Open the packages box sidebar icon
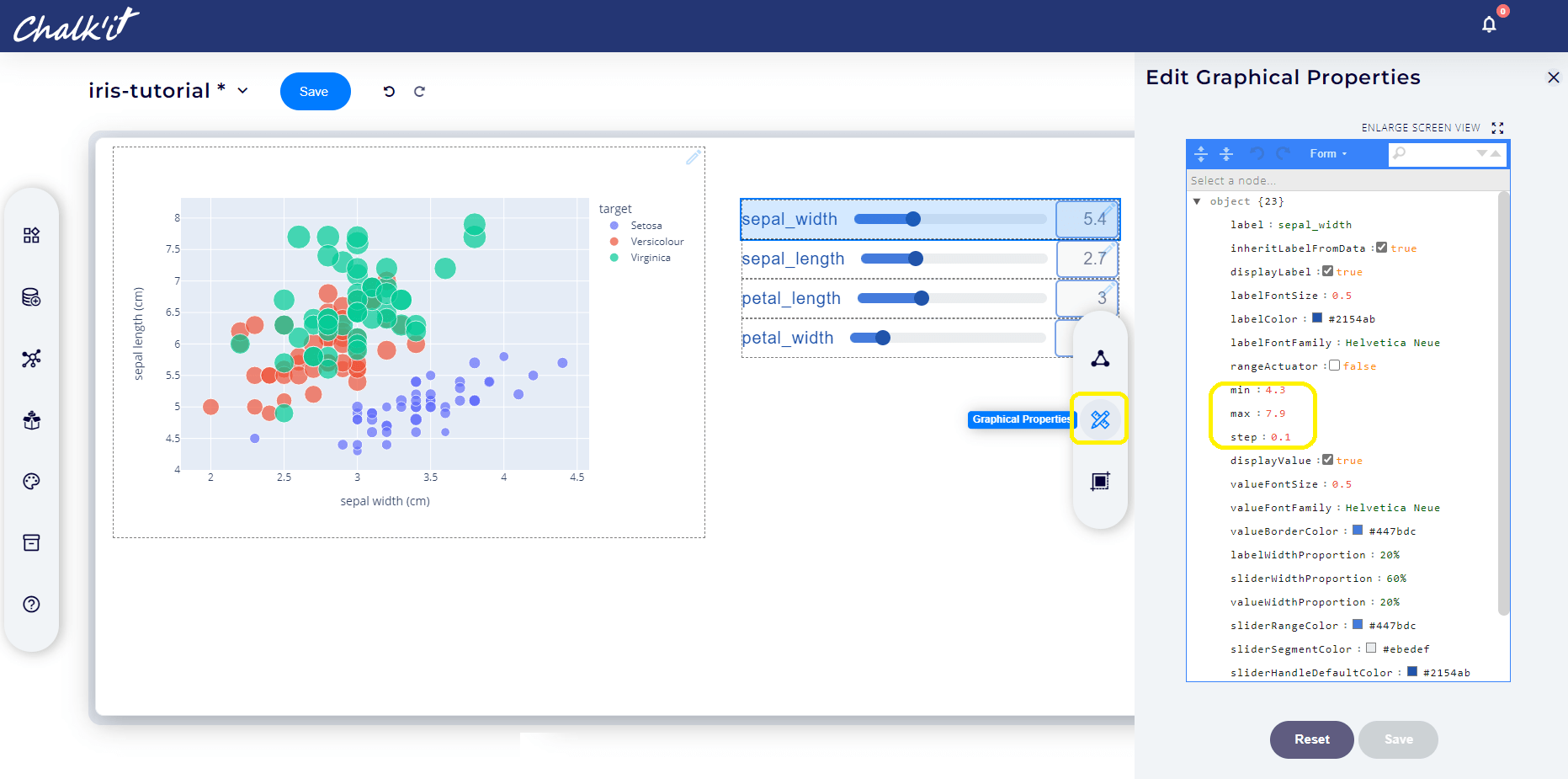Viewport: 1568px width, 779px height. 31,420
